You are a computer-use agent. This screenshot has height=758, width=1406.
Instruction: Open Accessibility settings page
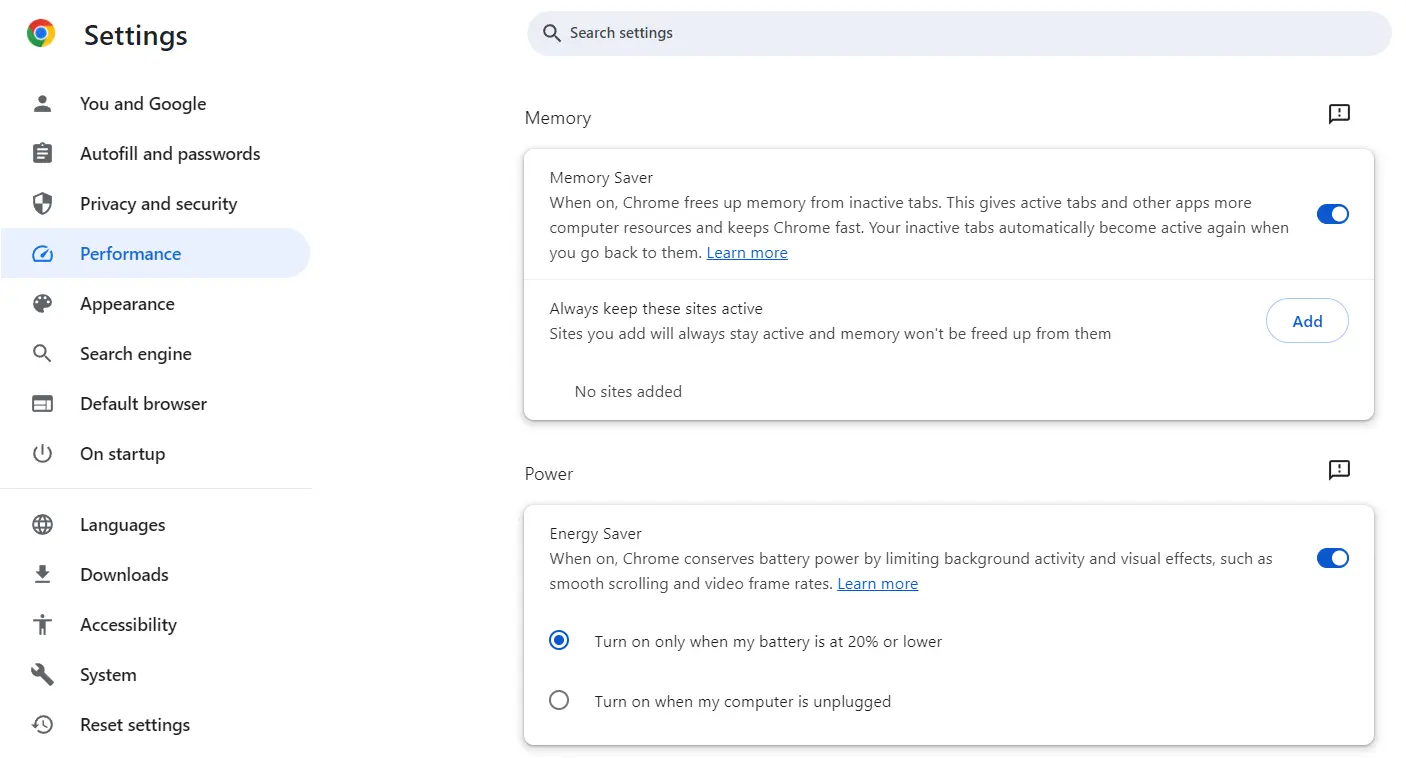click(128, 625)
